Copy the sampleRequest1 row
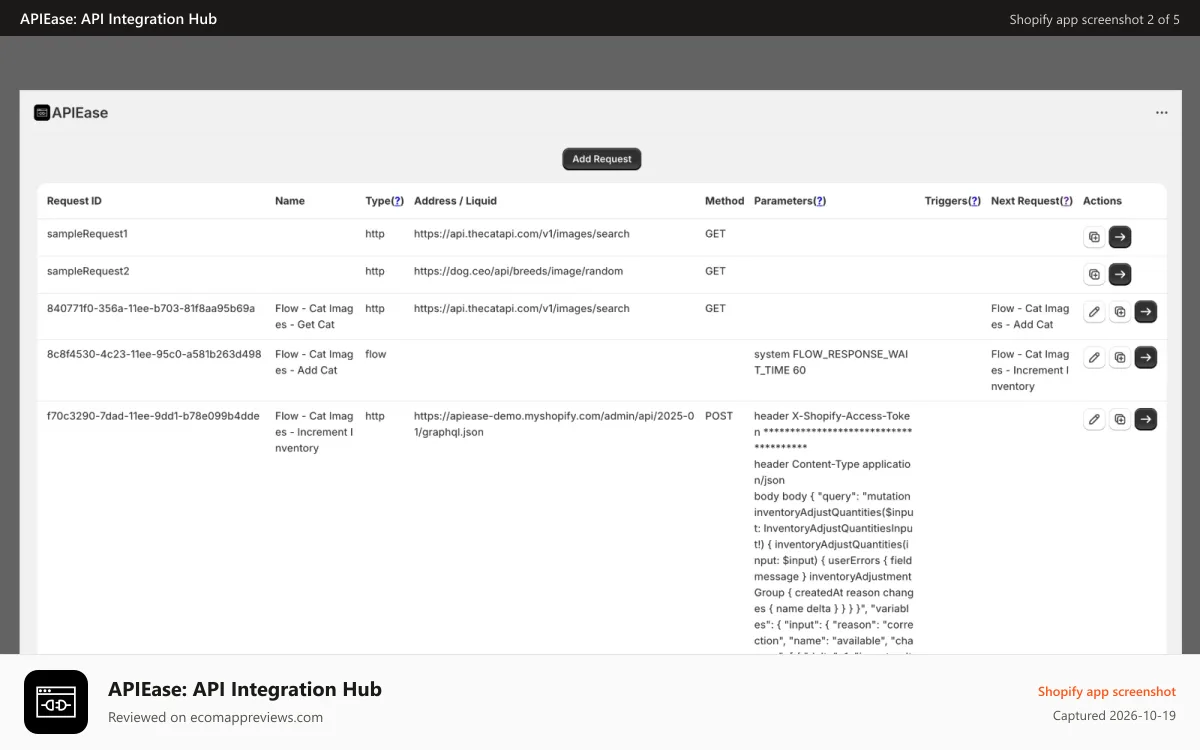The image size is (1200, 750). [x=1094, y=237]
